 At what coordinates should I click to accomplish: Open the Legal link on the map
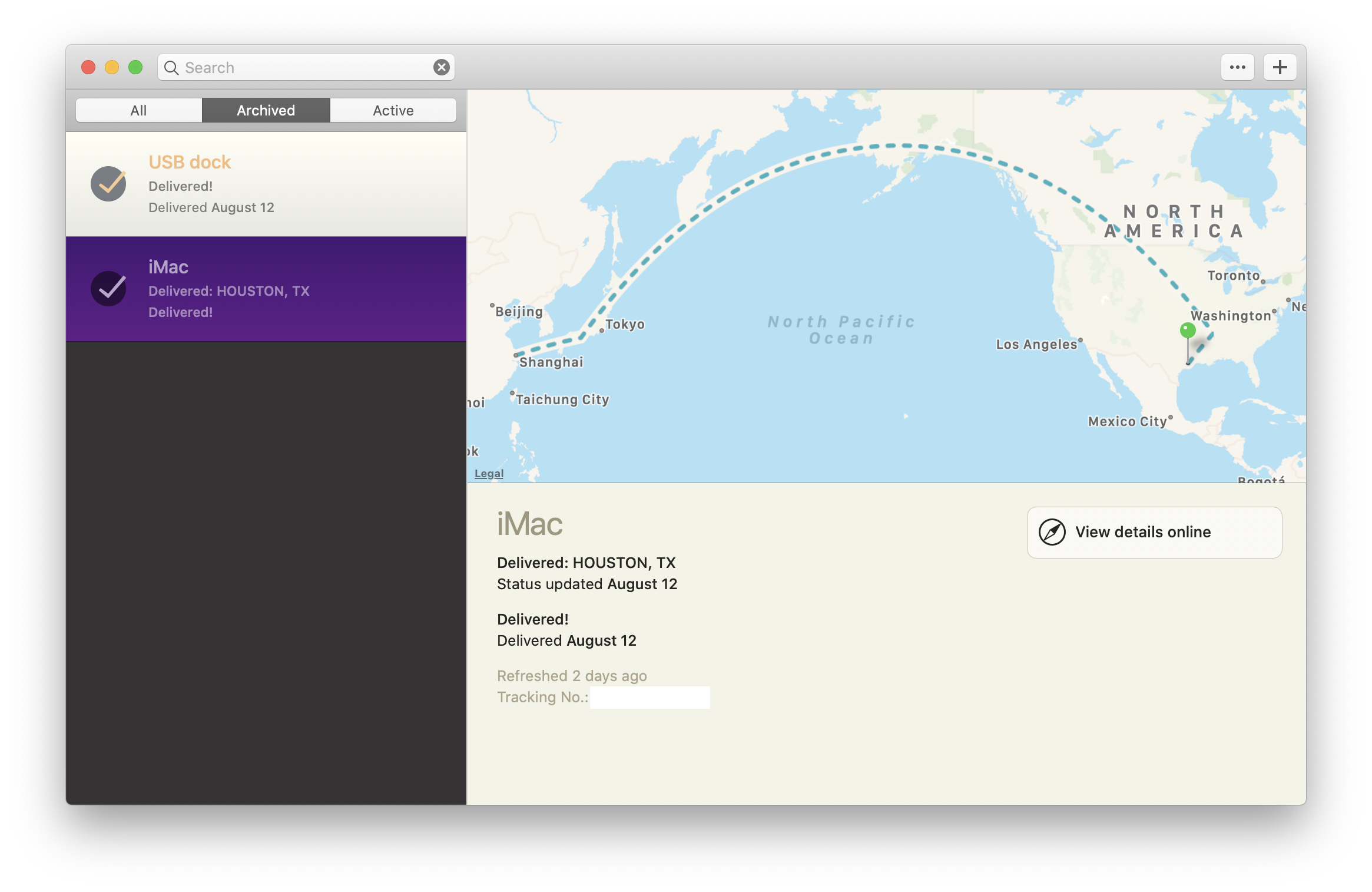click(x=489, y=474)
